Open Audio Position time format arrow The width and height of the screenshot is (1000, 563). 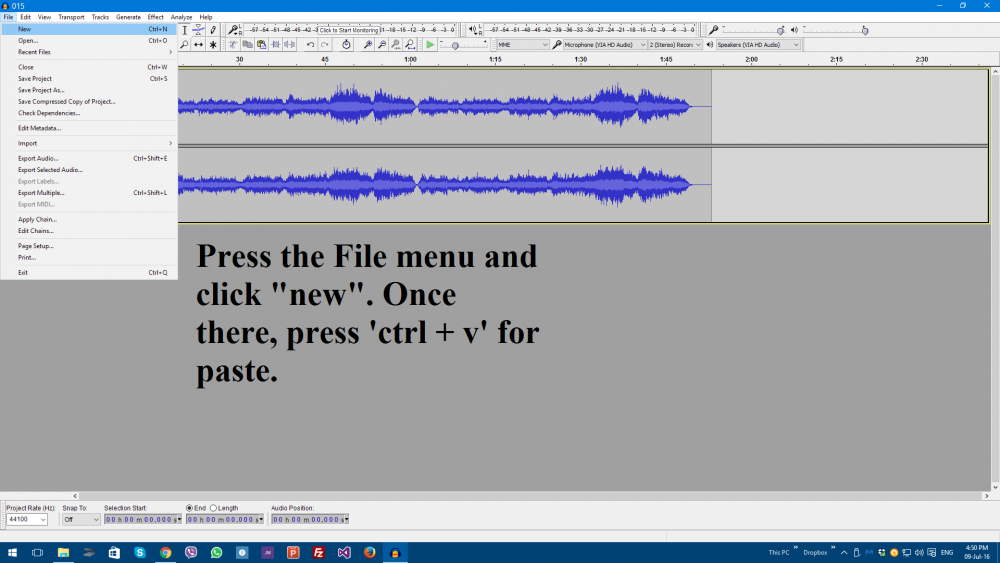coord(346,520)
